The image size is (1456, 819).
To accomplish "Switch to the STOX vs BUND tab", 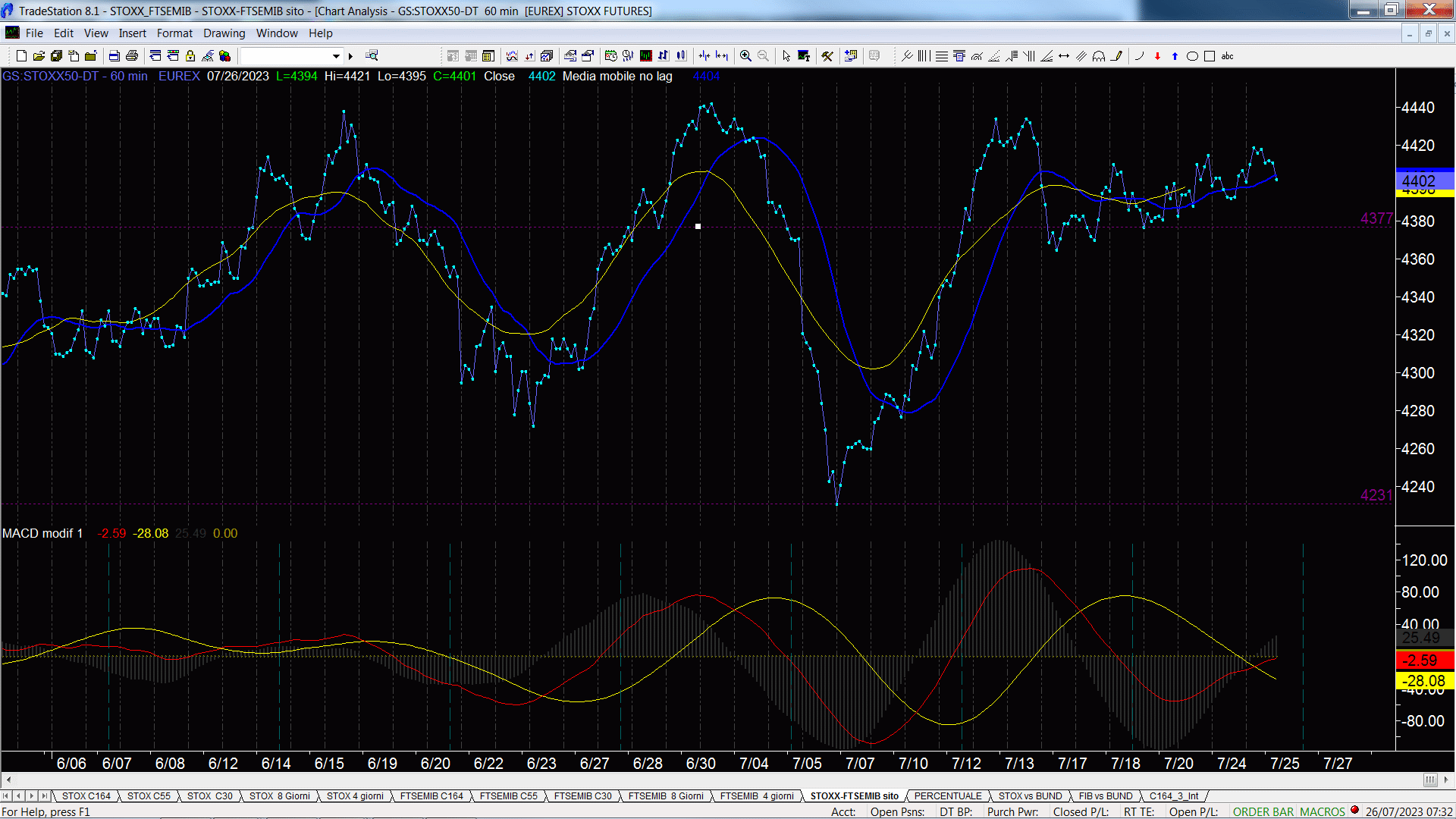I will coord(1031,795).
